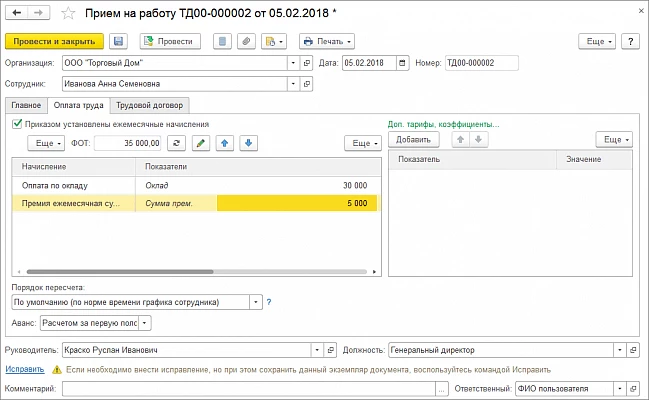Recalculate ФОТ with the refresh icon
This screenshot has height=400, width=649.
(x=176, y=143)
